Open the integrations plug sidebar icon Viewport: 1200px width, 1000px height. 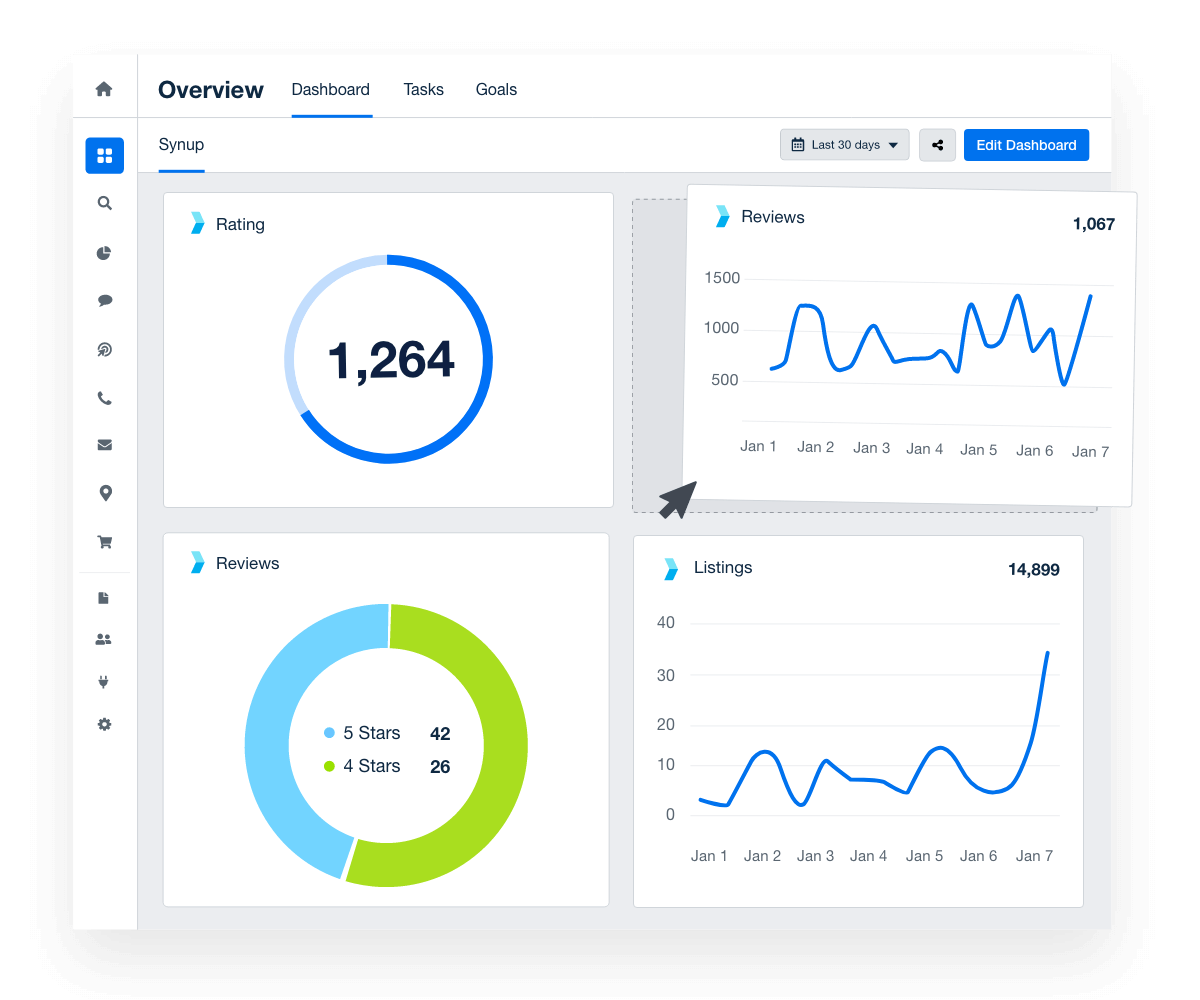[x=104, y=681]
